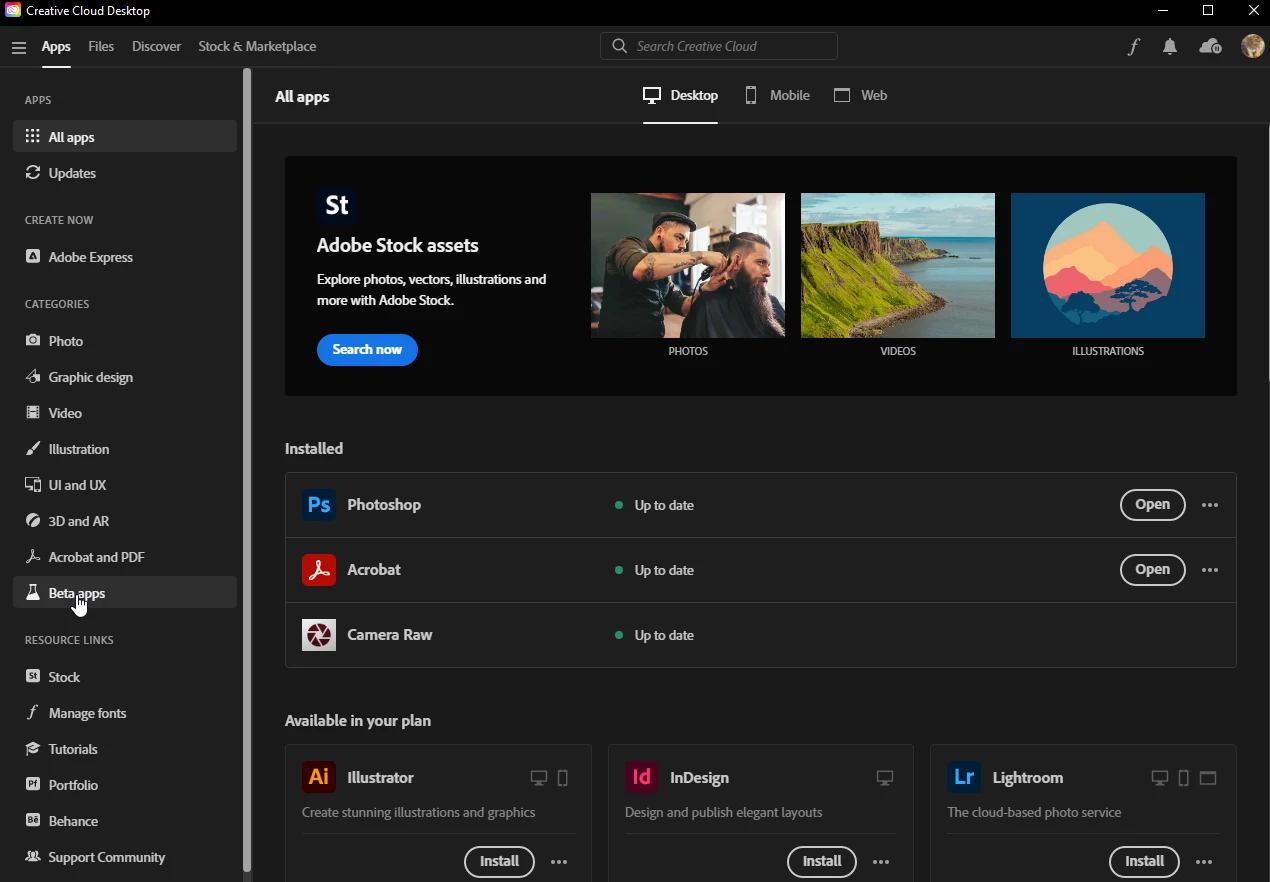
Task: Open the Tutorials resource link
Action: (125, 749)
